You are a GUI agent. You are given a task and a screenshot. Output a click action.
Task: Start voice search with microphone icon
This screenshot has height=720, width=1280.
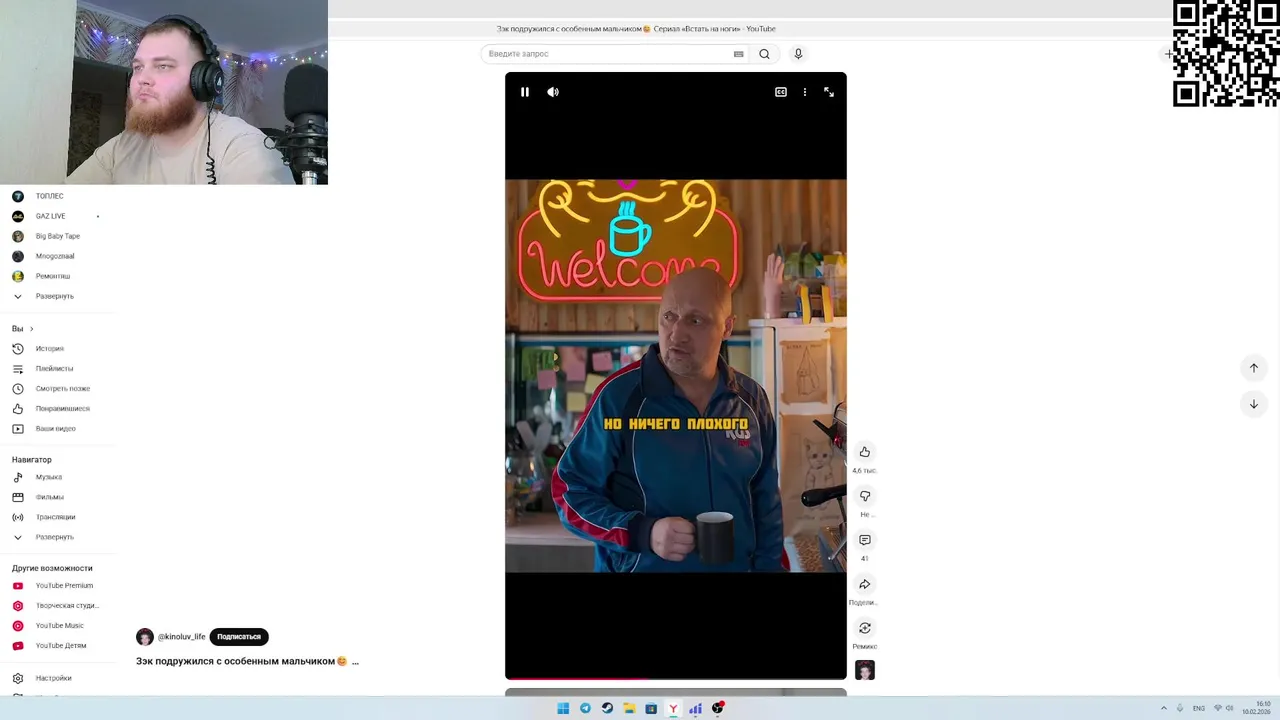coord(798,54)
